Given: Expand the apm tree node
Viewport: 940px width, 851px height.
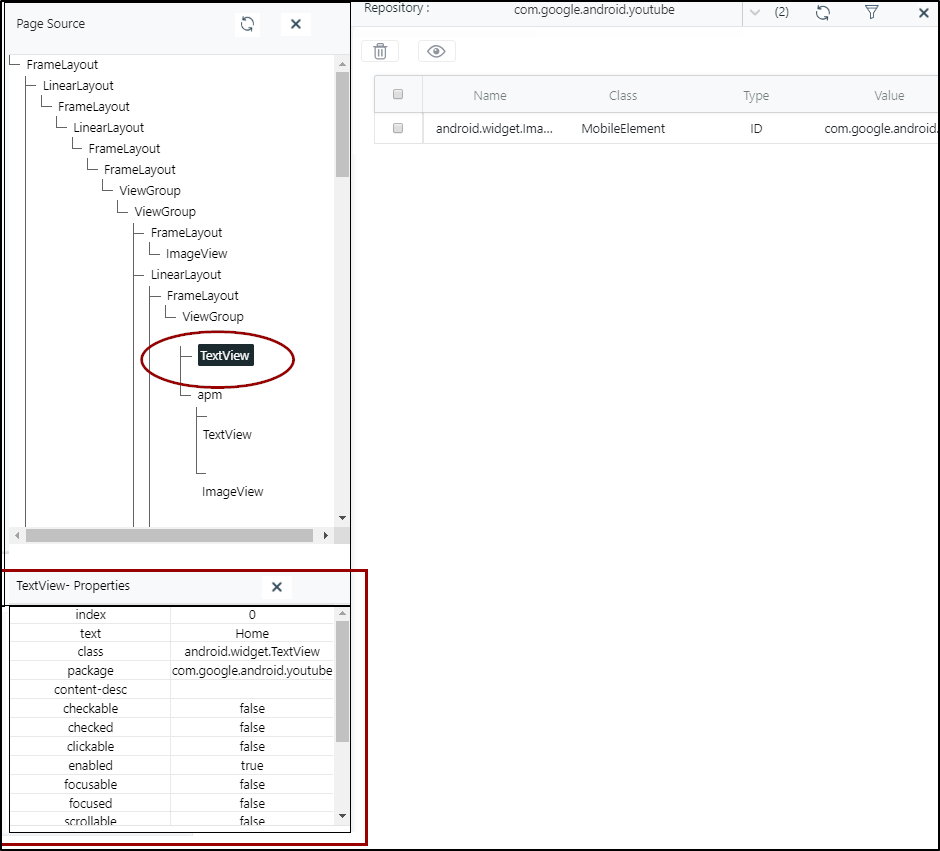Looking at the screenshot, I should [209, 395].
